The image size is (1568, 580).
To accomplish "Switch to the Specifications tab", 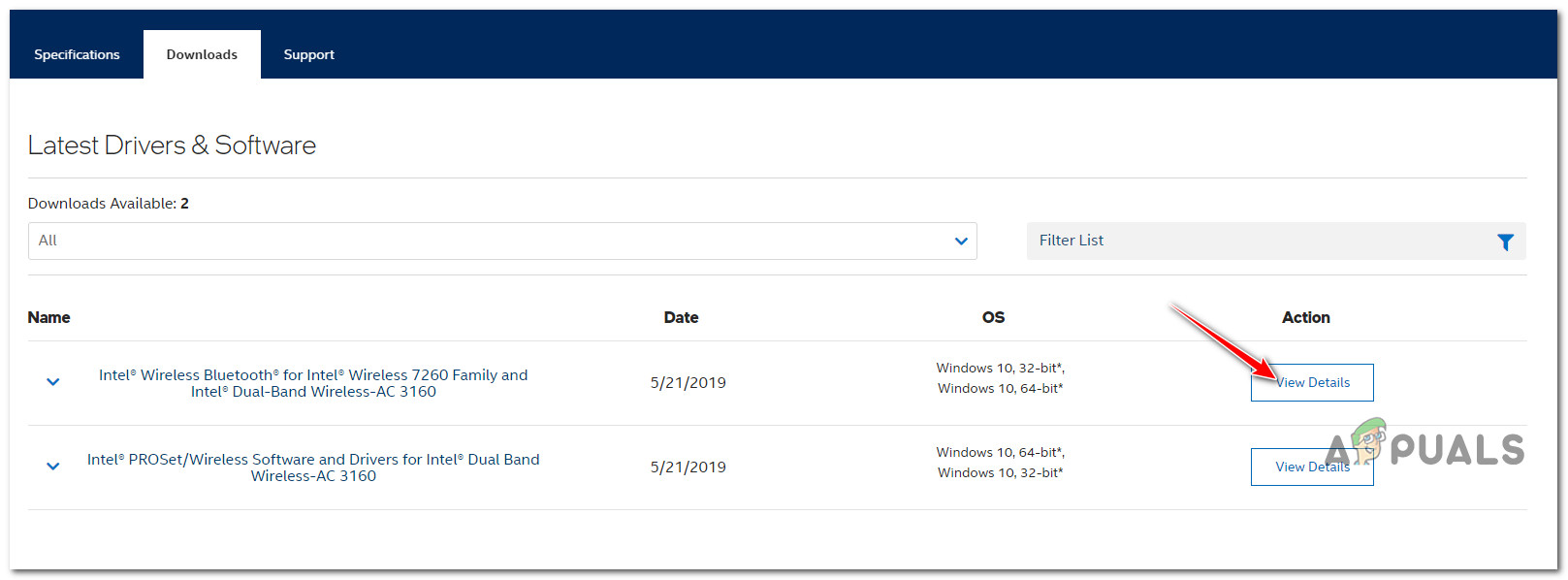I will coord(77,54).
